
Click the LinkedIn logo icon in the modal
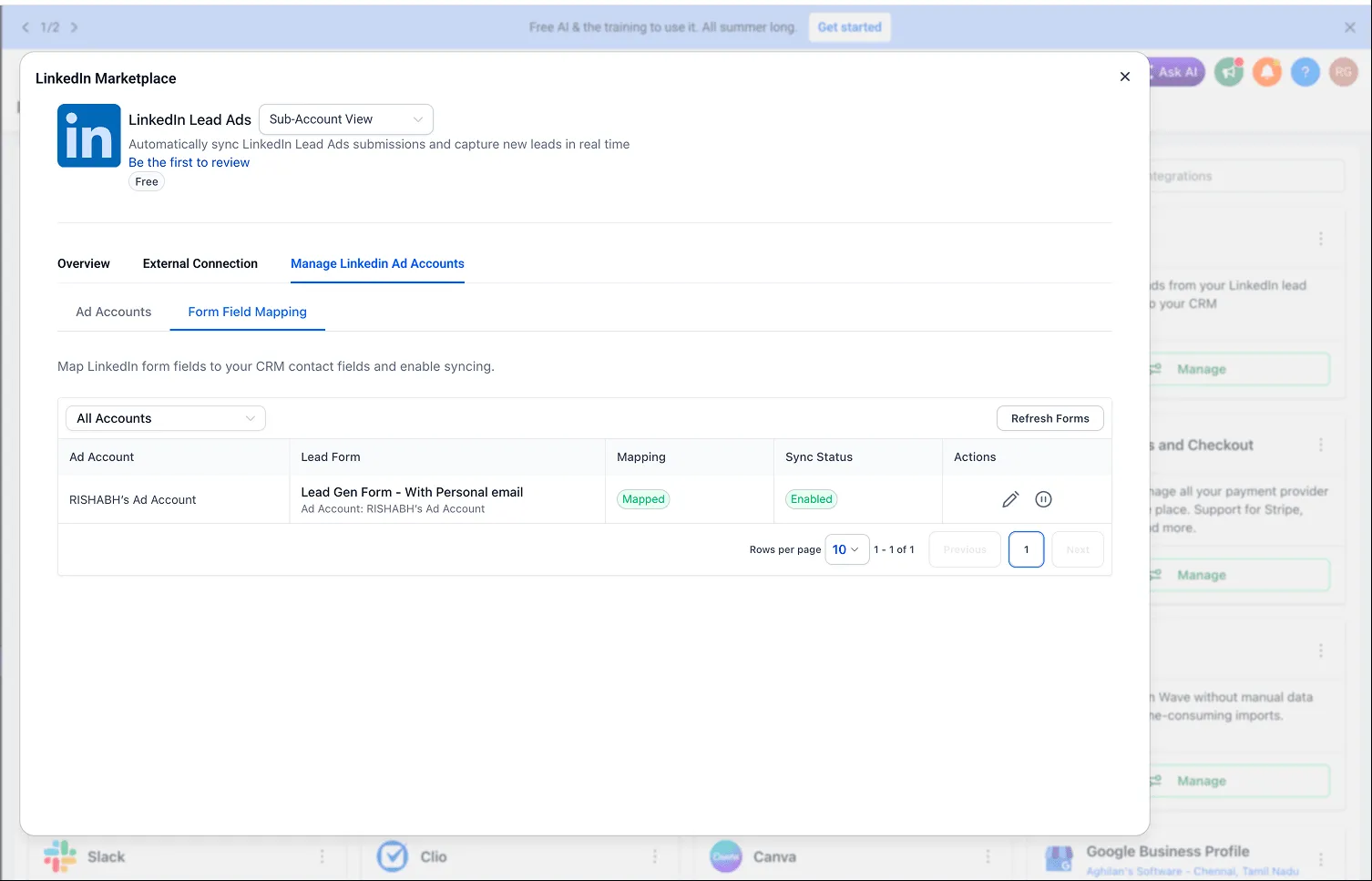point(89,136)
